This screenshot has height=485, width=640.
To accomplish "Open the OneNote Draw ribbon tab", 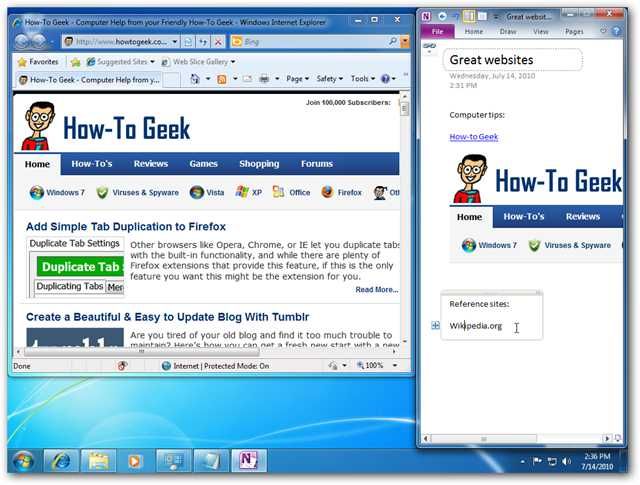I will point(508,31).
